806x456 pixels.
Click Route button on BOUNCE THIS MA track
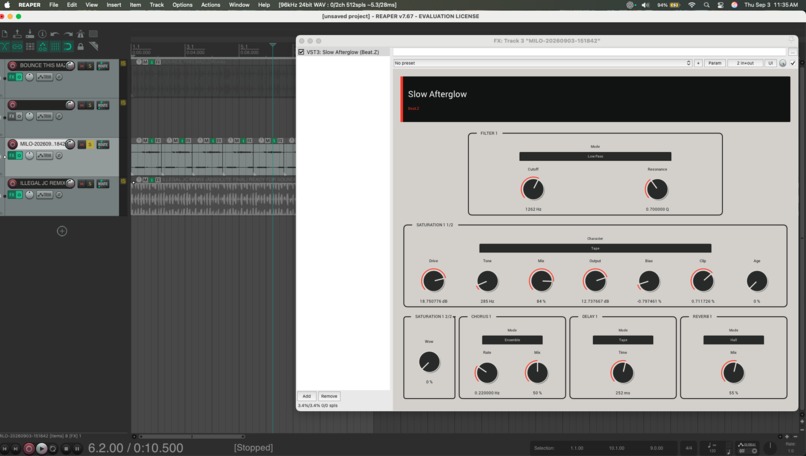point(103,66)
